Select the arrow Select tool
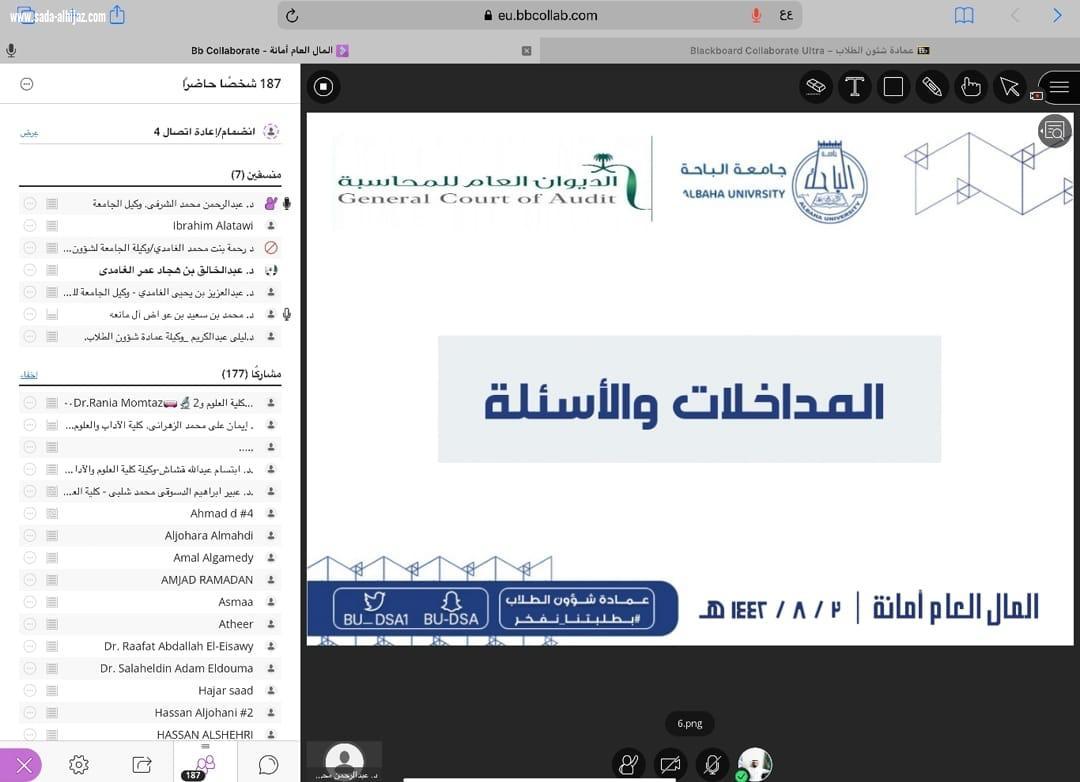Image resolution: width=1080 pixels, height=782 pixels. [1010, 87]
